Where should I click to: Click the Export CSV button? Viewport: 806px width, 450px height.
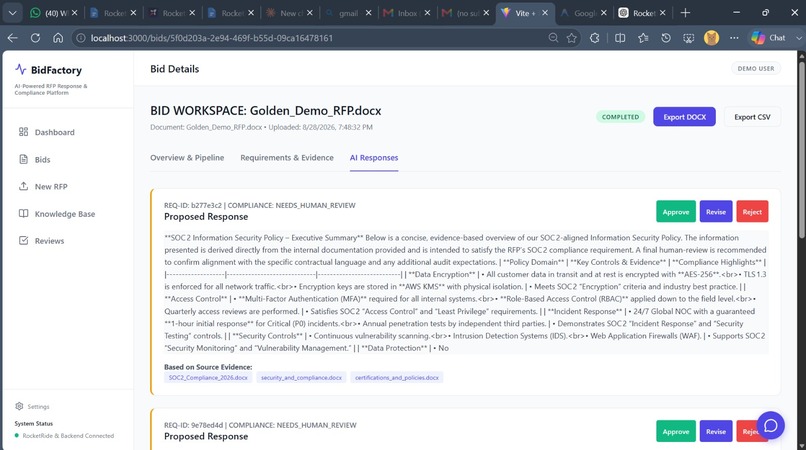[x=752, y=117]
